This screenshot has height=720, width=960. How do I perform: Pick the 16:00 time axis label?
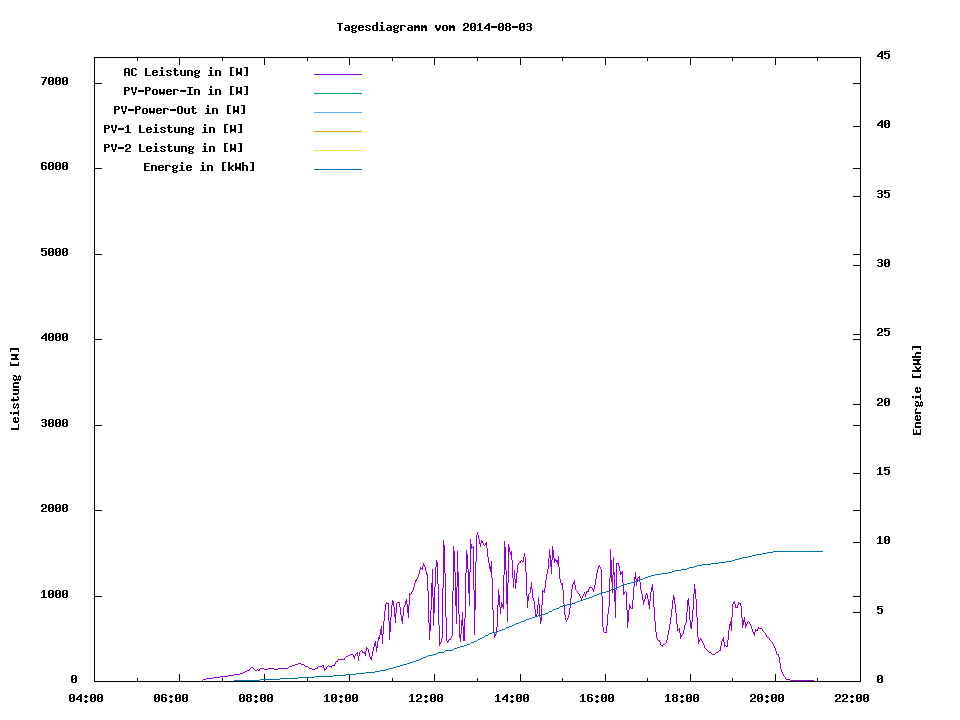click(597, 698)
